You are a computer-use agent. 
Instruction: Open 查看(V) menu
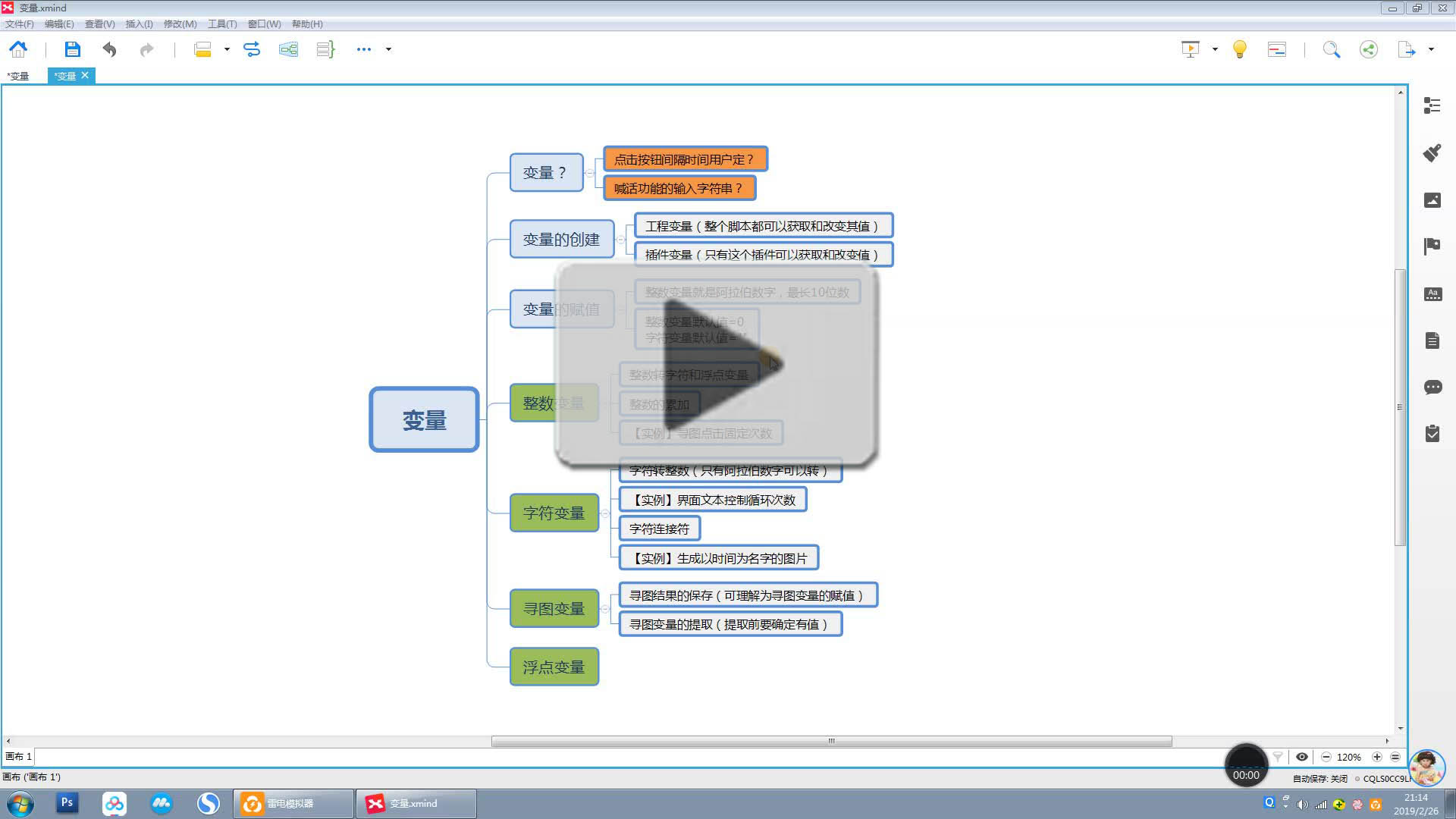click(99, 24)
